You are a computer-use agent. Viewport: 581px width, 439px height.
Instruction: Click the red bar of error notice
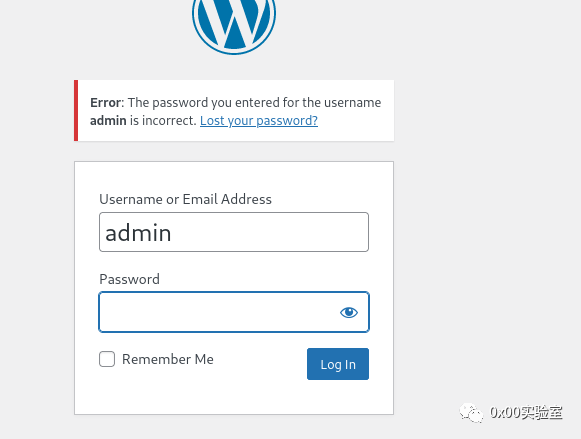coord(76,110)
